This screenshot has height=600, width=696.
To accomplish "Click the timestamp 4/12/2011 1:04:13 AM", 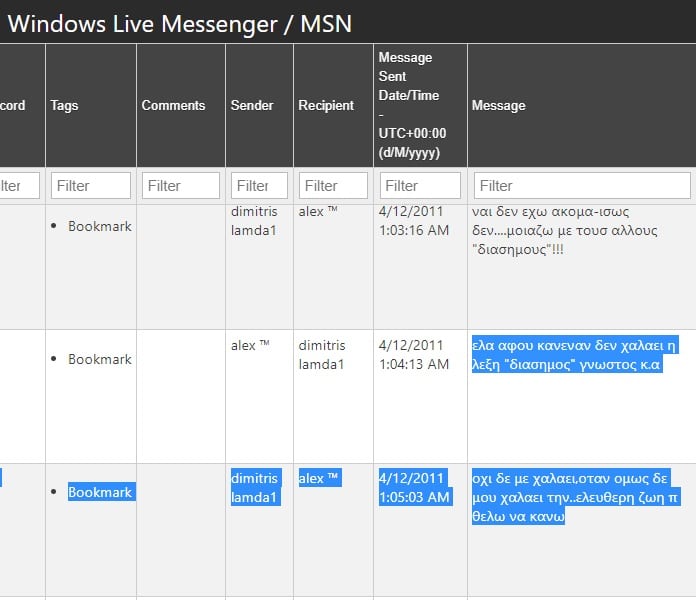I will click(414, 355).
